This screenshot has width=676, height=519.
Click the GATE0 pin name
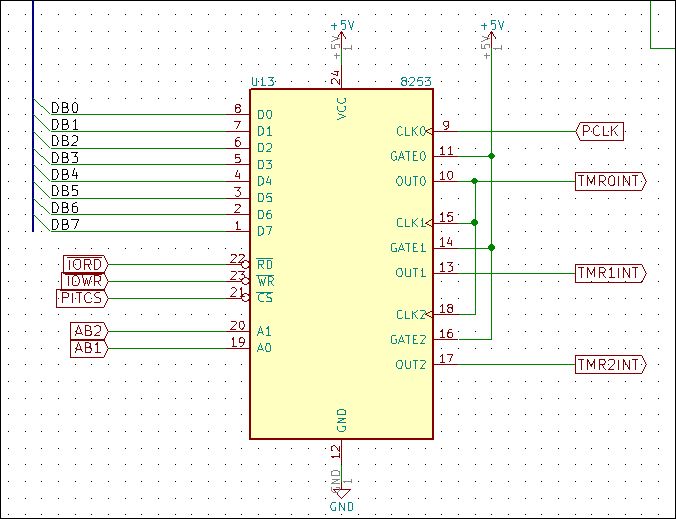(408, 156)
